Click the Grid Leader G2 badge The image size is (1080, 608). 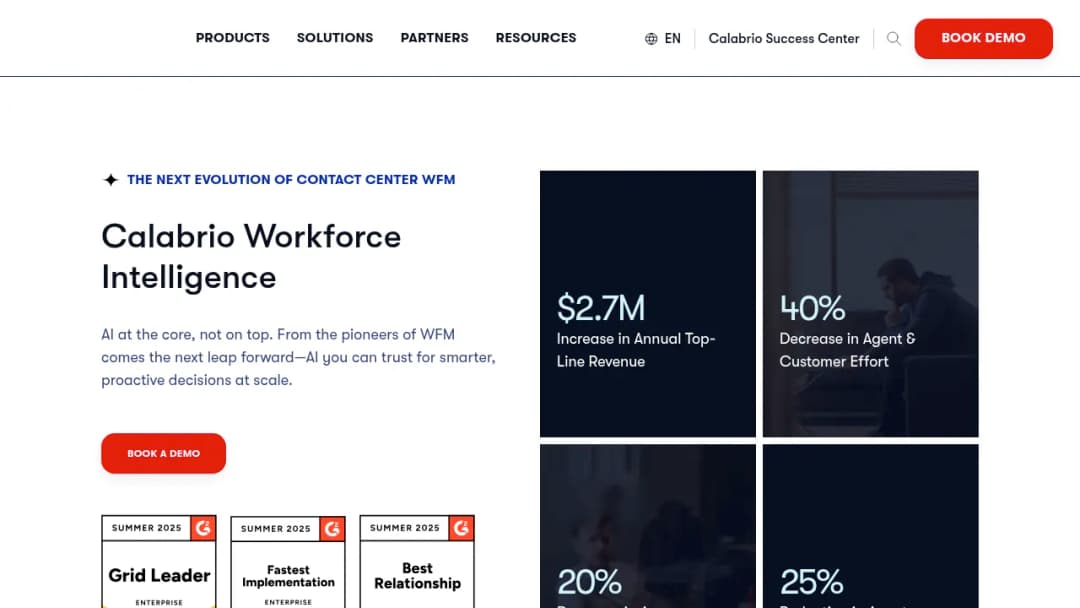(159, 561)
